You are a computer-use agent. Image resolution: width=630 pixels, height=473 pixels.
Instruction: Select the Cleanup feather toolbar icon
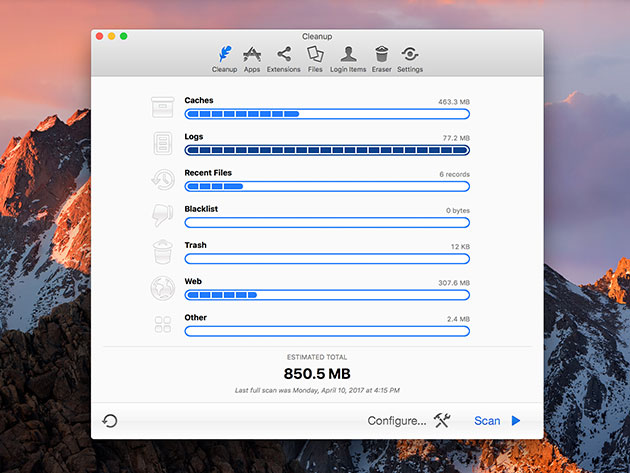coord(225,54)
